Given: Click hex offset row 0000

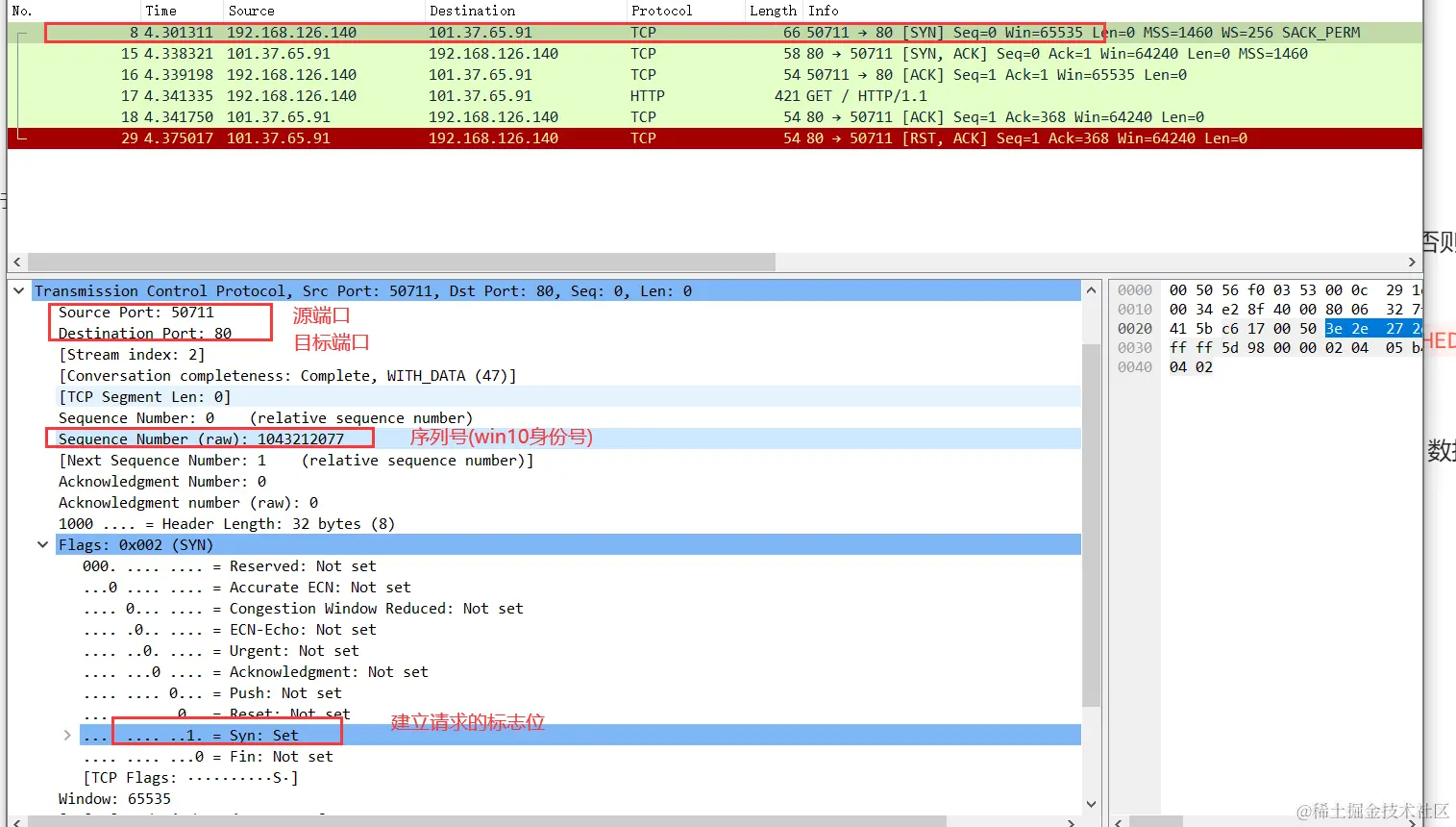Looking at the screenshot, I should pyautogui.click(x=1134, y=289).
